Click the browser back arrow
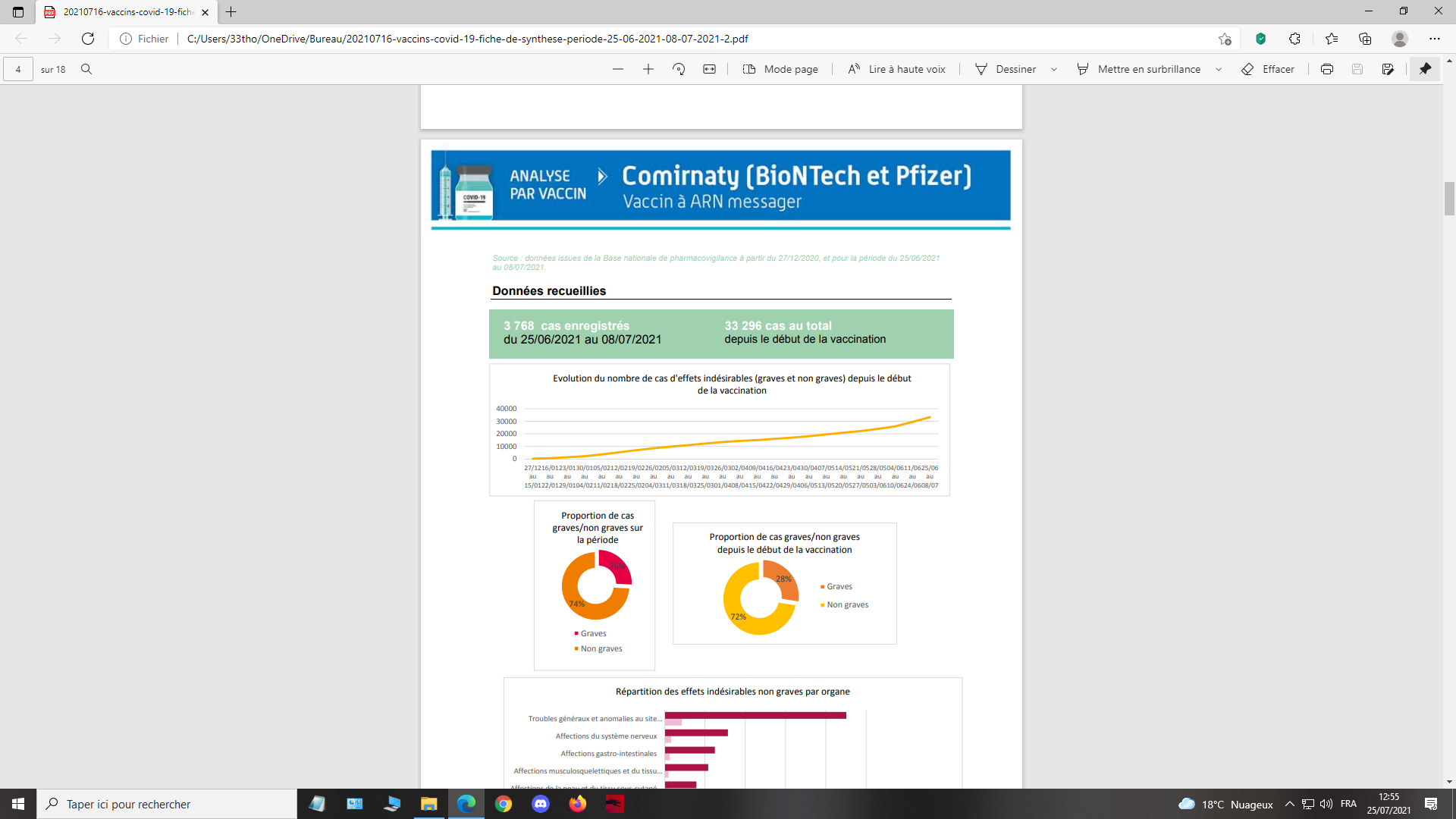Image resolution: width=1456 pixels, height=819 pixels. [21, 39]
